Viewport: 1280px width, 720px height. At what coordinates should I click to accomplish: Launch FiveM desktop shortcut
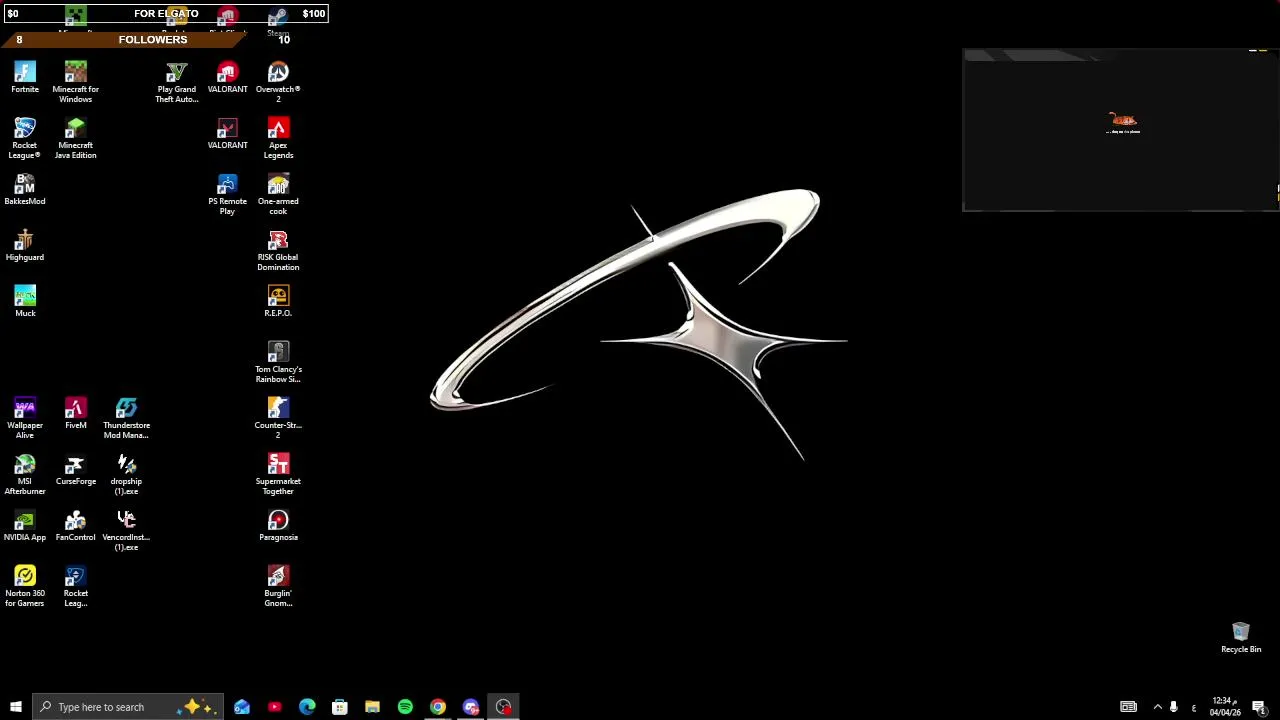75,414
